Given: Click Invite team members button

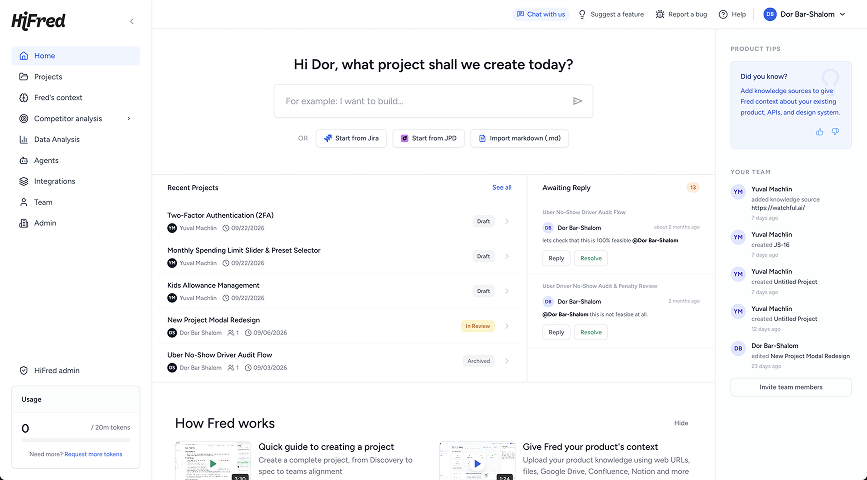Looking at the screenshot, I should pos(791,387).
